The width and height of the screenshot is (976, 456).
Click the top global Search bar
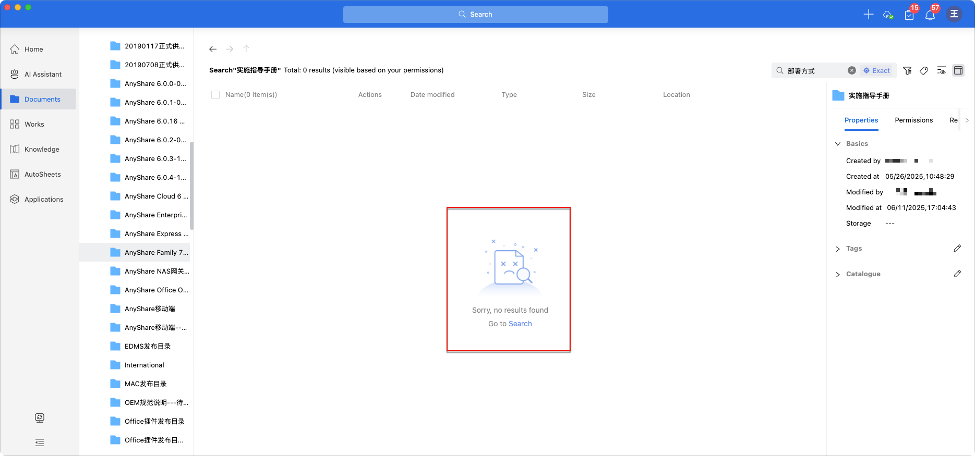coord(475,14)
